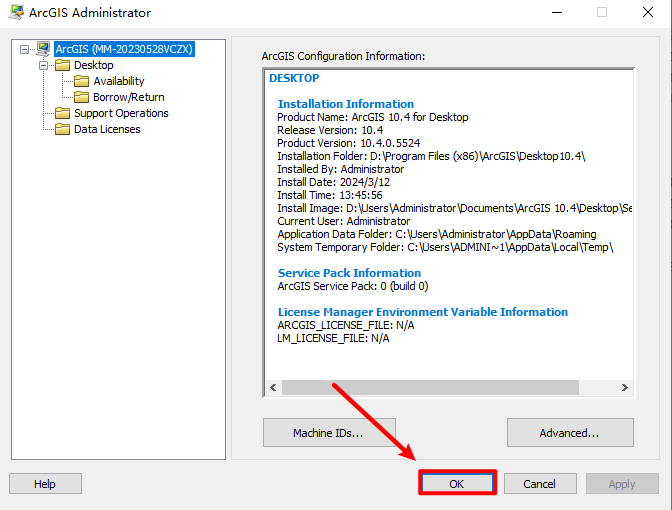Open the Advanced configuration settings
This screenshot has width=672, height=510.
(569, 433)
